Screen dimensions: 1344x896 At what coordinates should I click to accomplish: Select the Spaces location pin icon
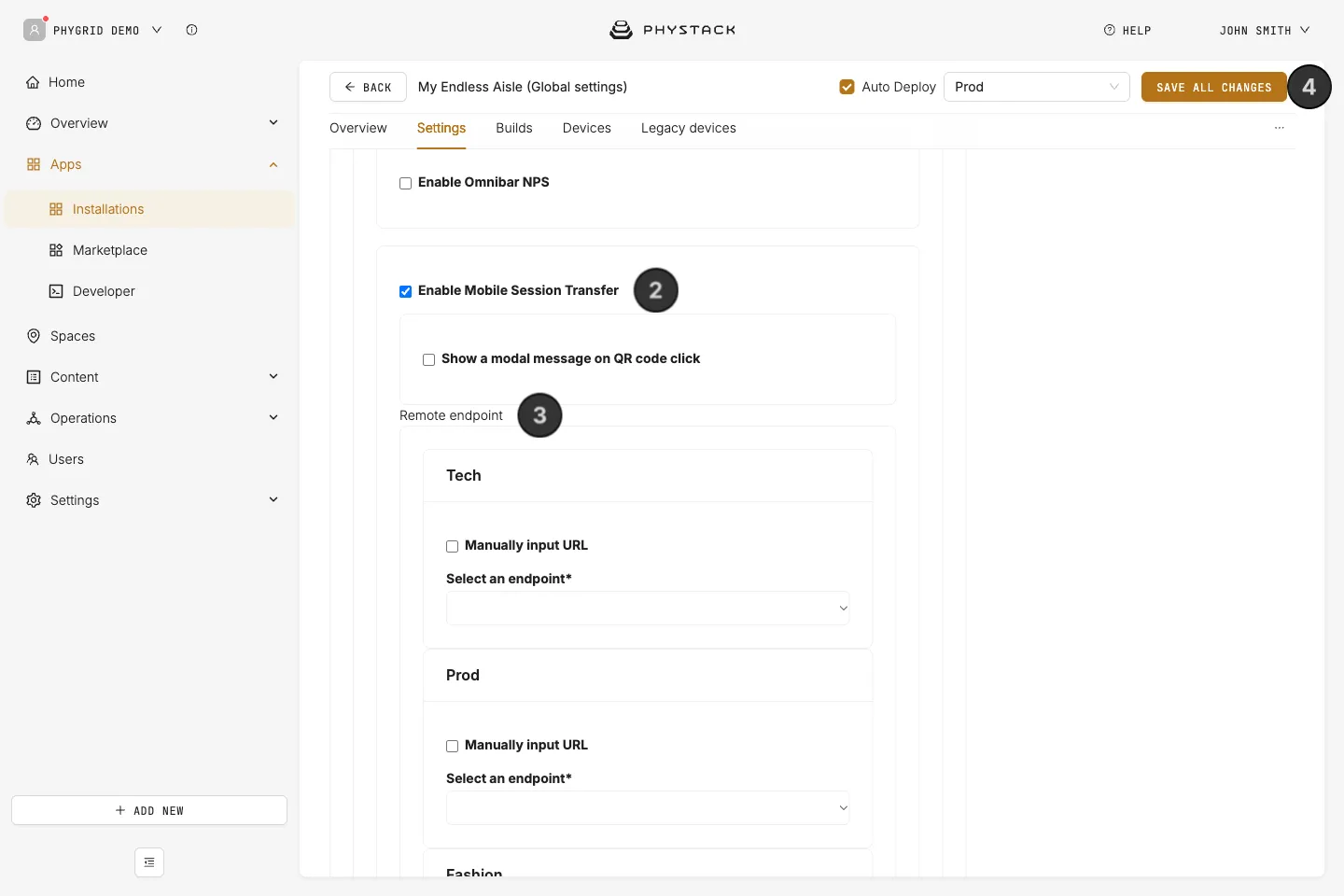click(x=34, y=336)
